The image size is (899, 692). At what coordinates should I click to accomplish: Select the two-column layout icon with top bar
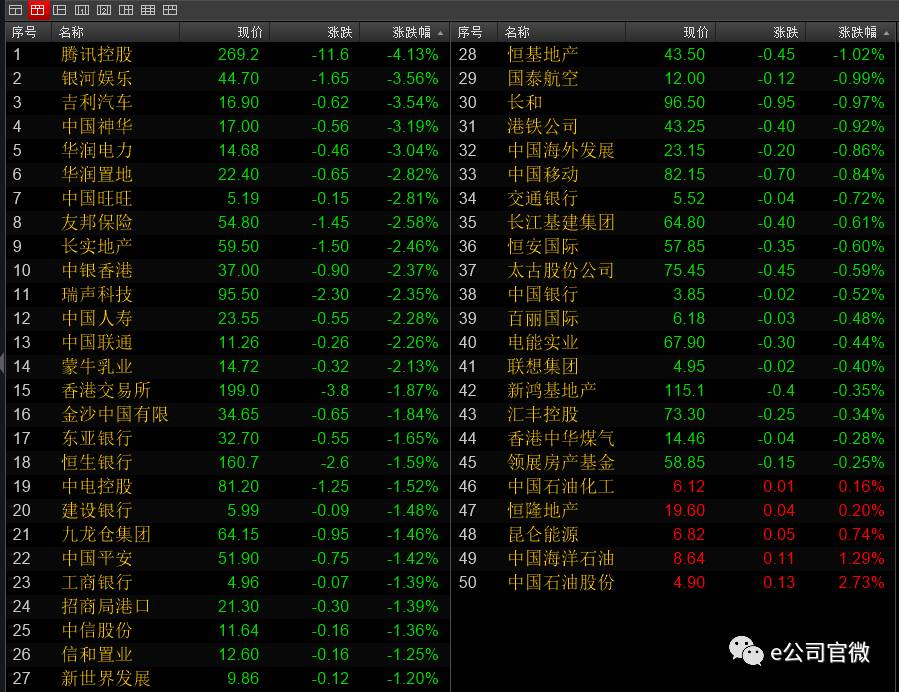[x=15, y=10]
